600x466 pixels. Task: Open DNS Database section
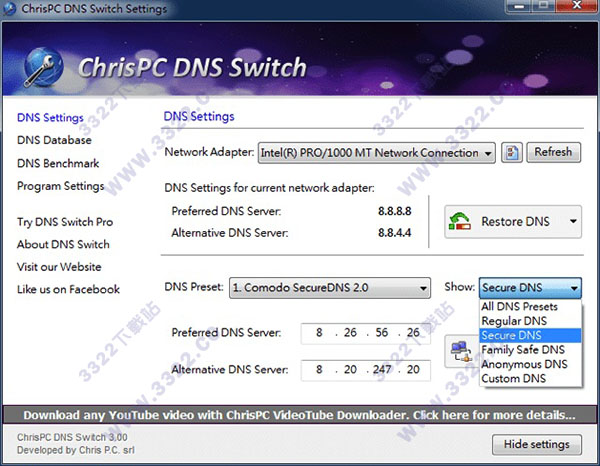coord(54,140)
